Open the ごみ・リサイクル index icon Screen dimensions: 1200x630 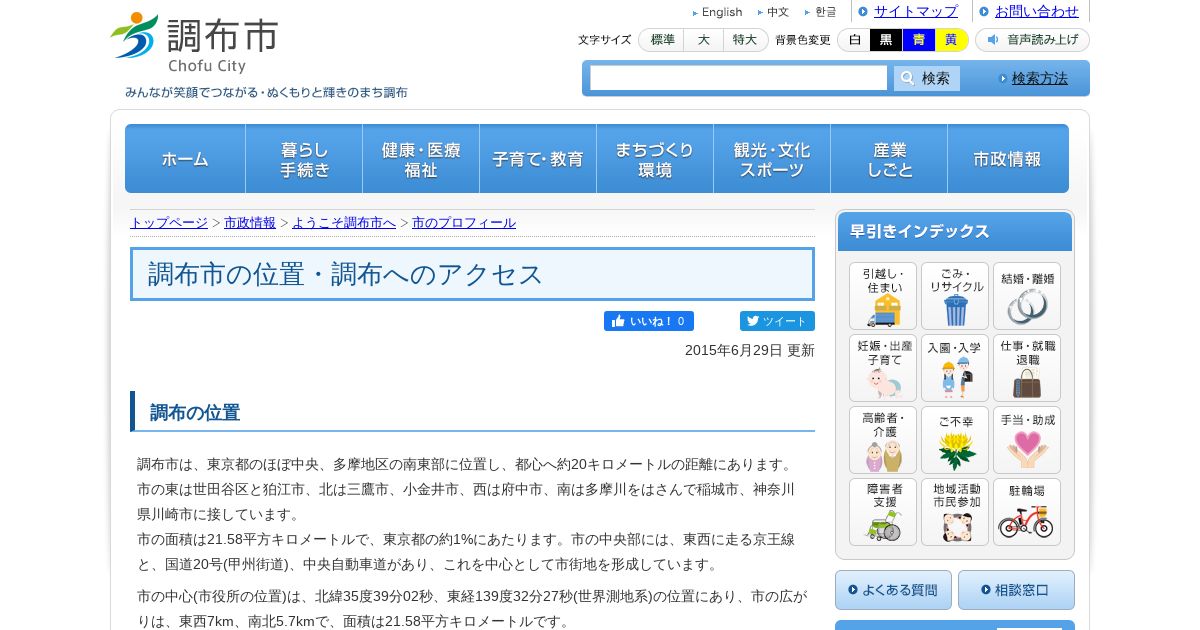point(955,296)
